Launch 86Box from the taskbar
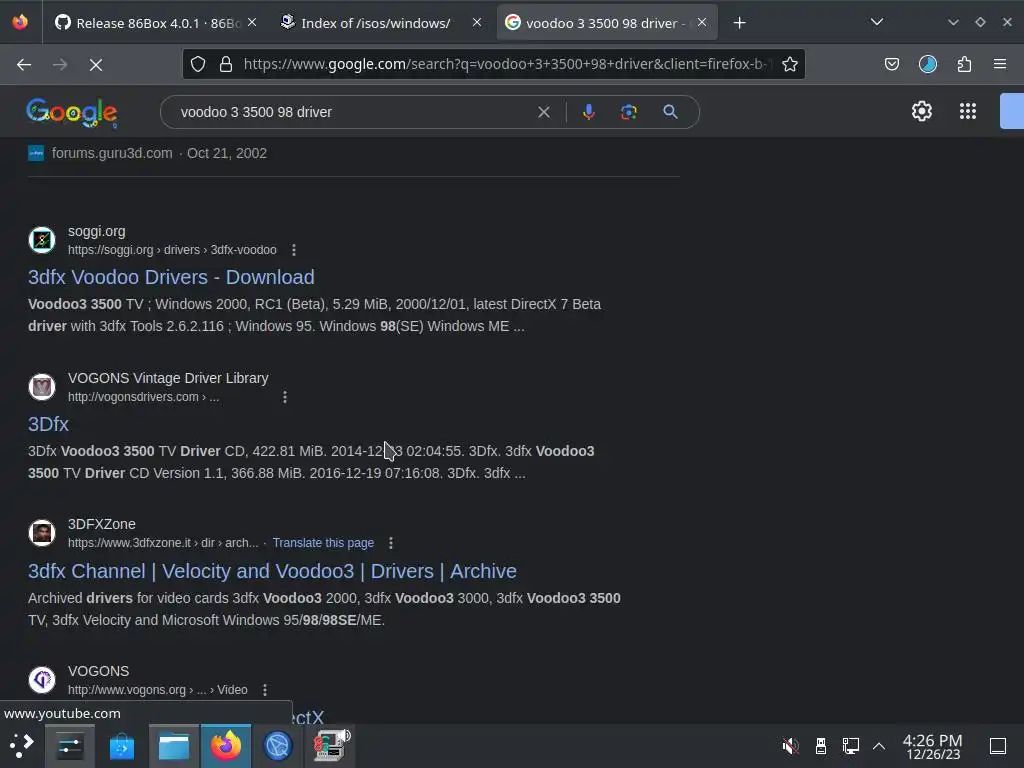1024x768 pixels. (330, 746)
